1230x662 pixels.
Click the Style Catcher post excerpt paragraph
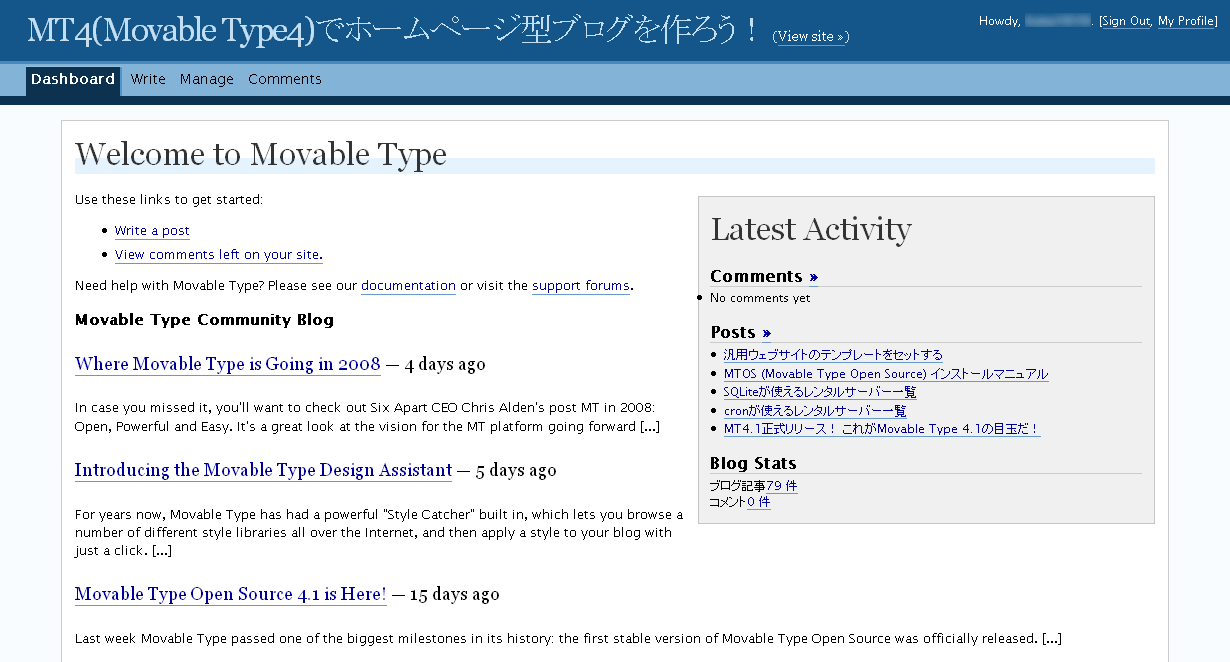coord(379,533)
